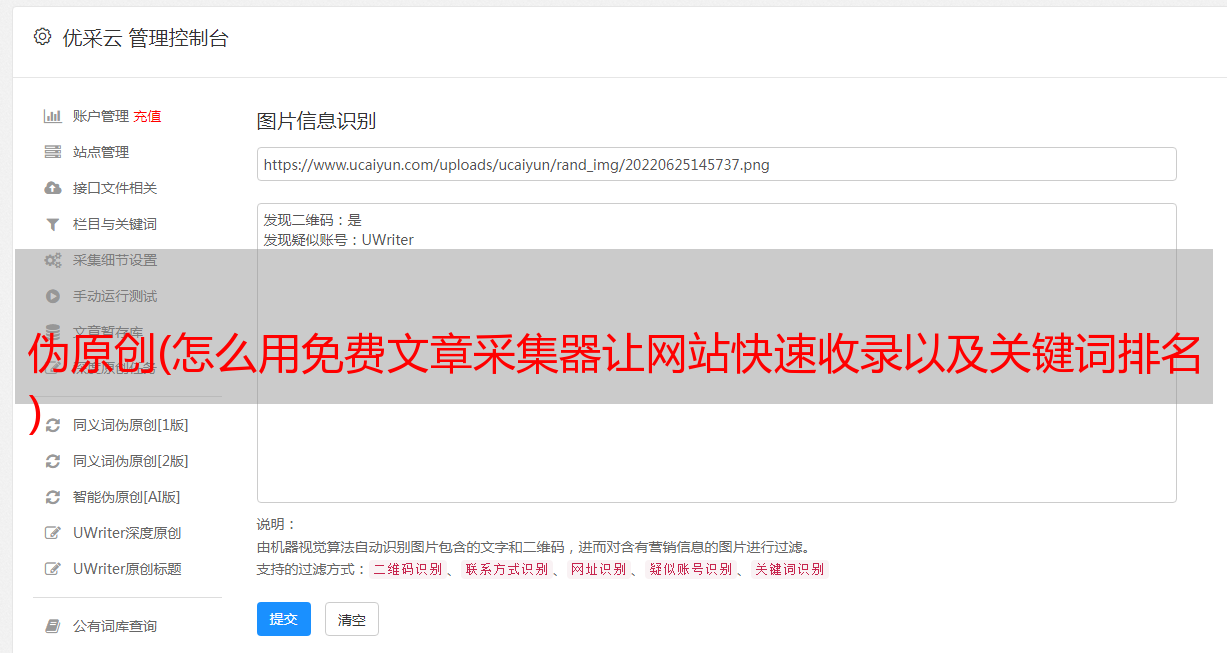The width and height of the screenshot is (1227, 653).
Task: Click the 发现二维码：是 result line
Action: (x=313, y=220)
